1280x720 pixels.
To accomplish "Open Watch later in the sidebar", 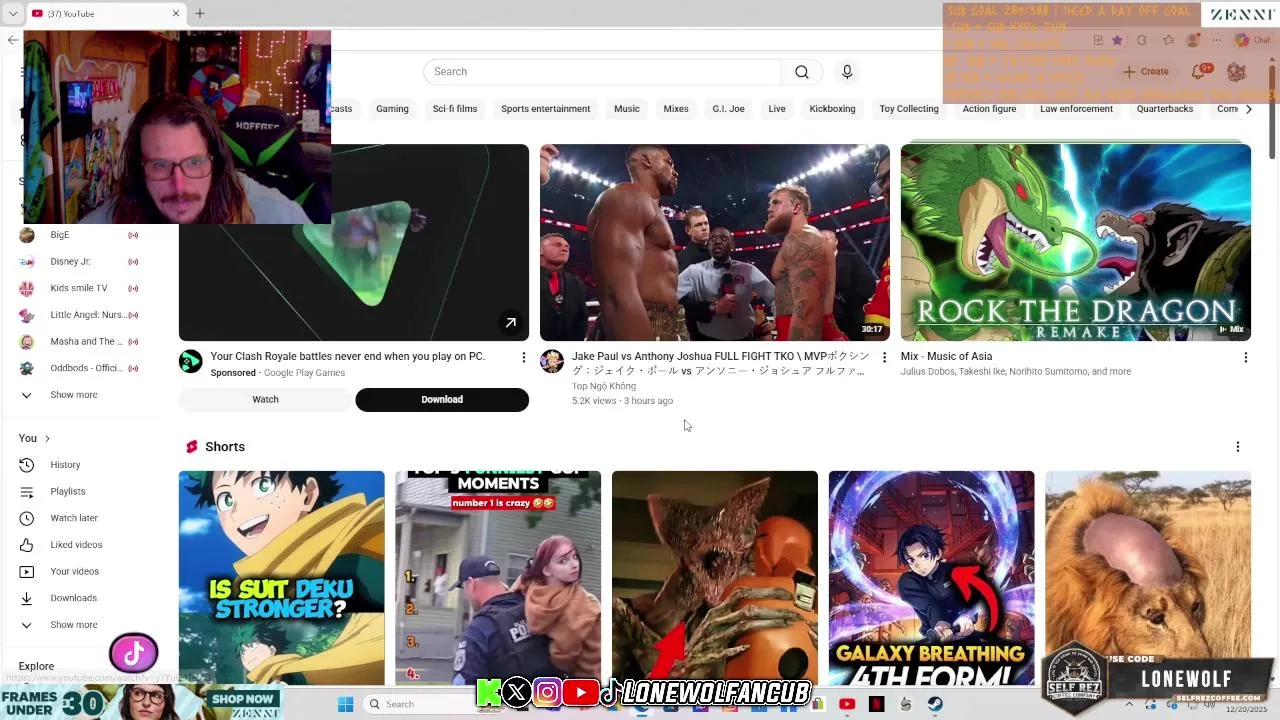I will [x=73, y=518].
